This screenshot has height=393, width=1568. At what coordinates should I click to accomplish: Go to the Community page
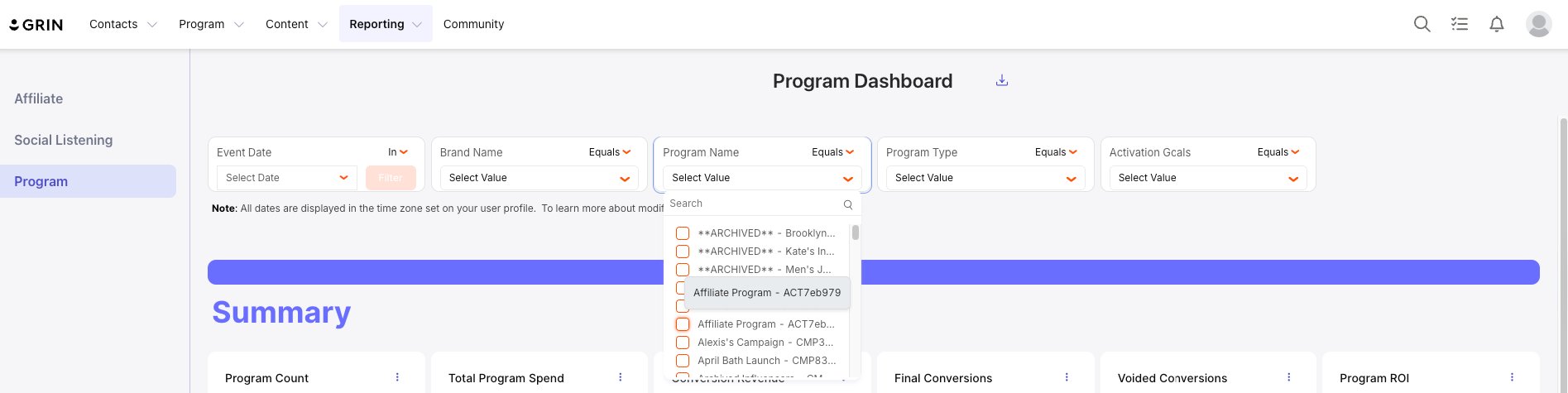pyautogui.click(x=473, y=24)
